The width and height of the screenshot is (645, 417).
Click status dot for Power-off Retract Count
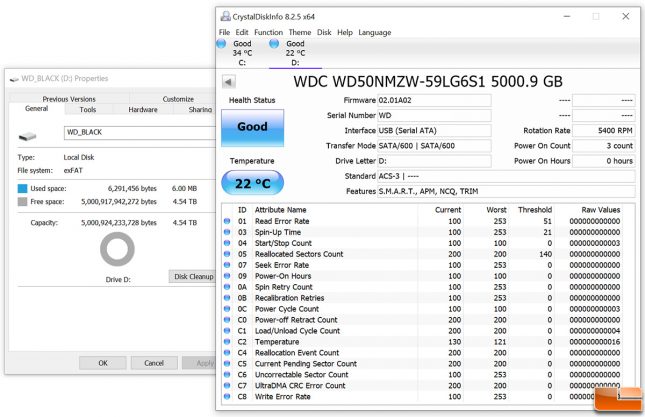point(227,320)
